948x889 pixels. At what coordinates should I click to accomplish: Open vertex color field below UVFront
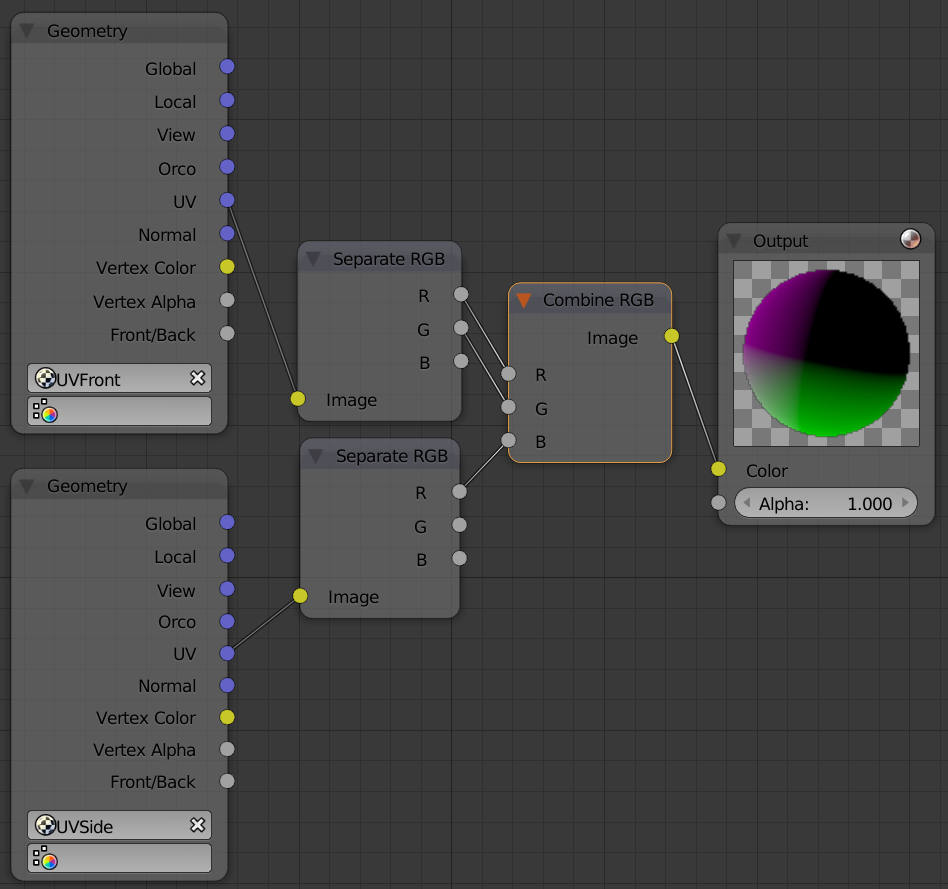point(119,411)
